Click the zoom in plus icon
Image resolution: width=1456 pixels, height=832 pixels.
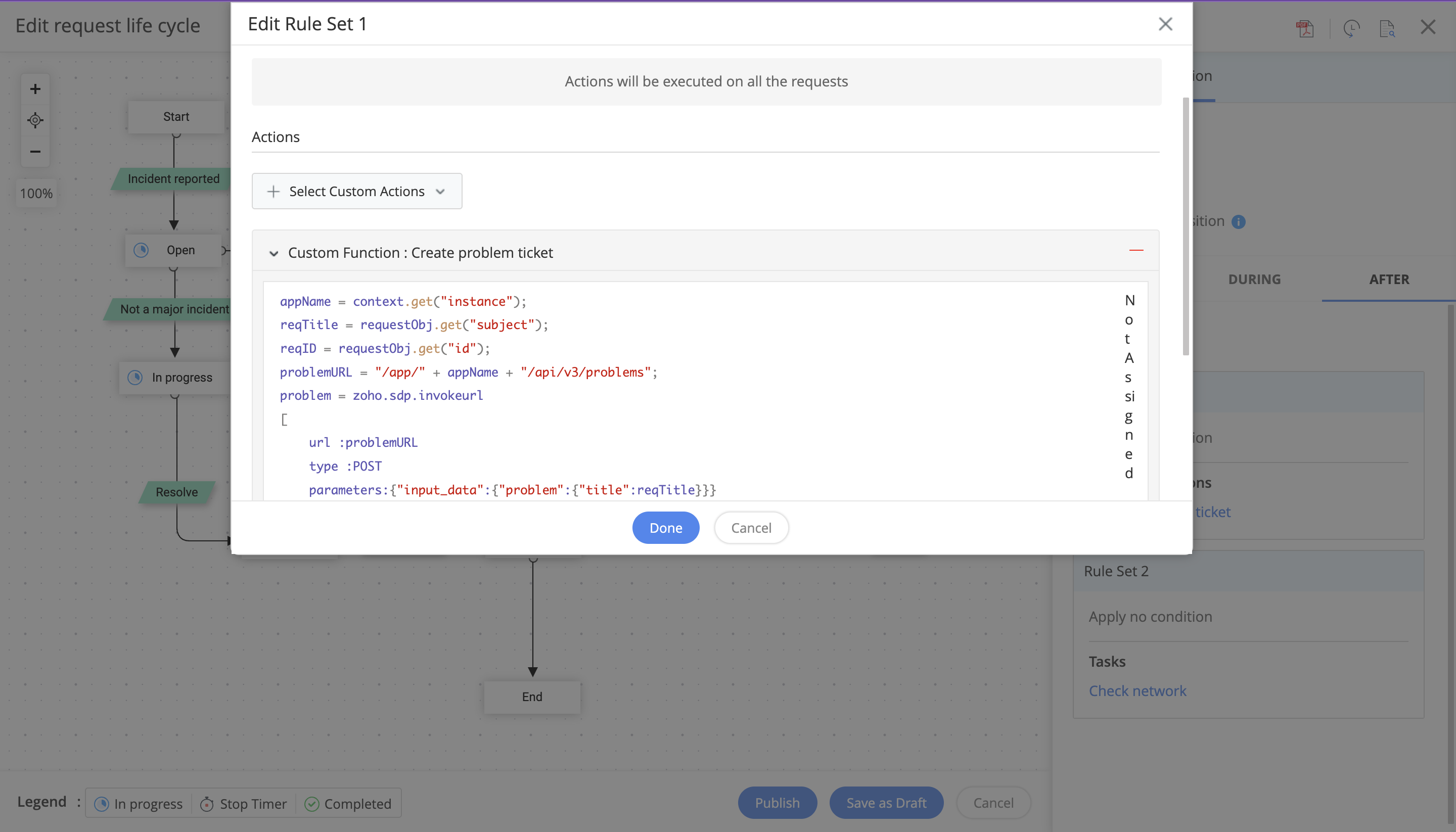click(x=35, y=88)
